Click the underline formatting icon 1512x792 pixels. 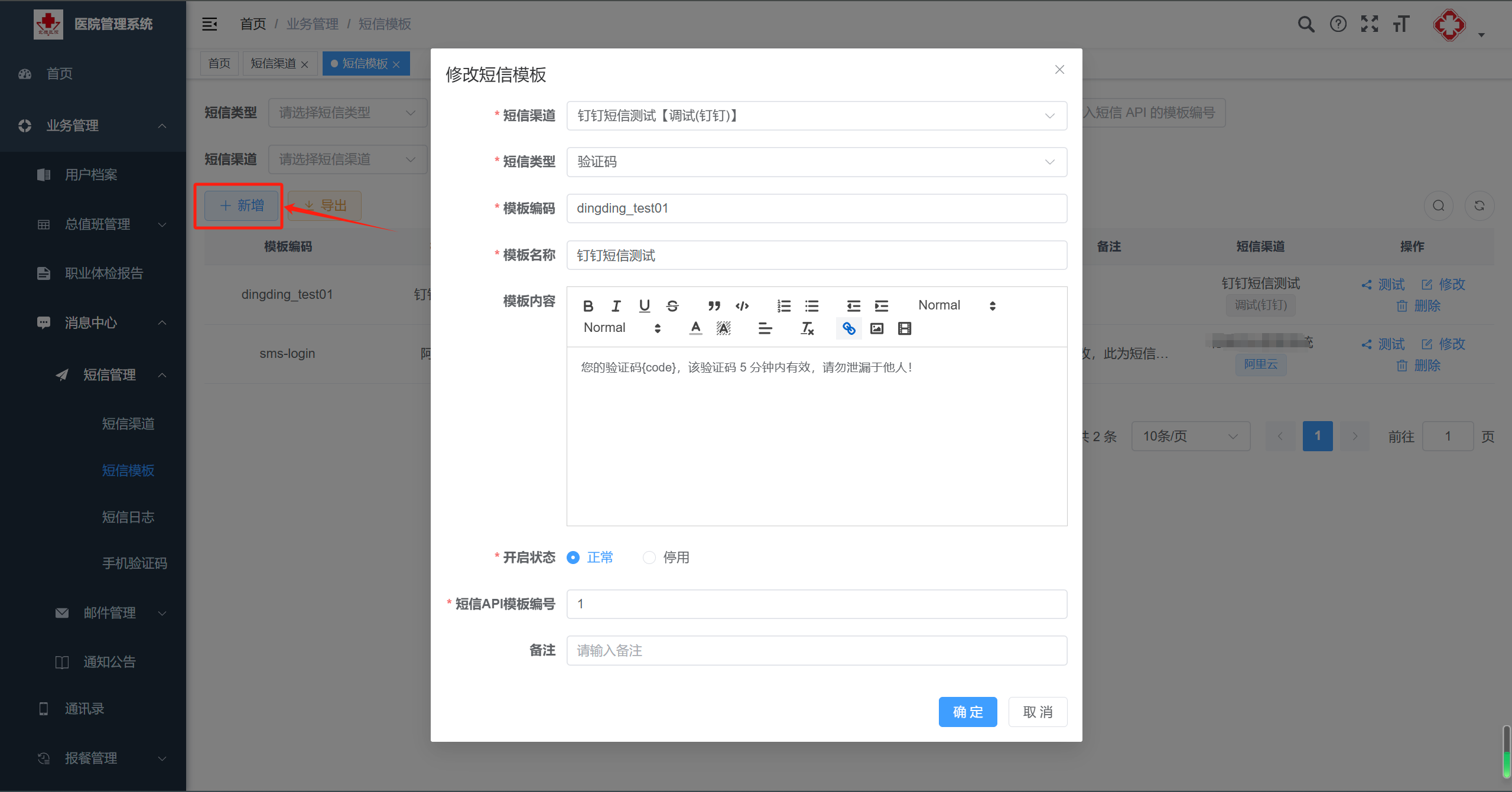644,306
